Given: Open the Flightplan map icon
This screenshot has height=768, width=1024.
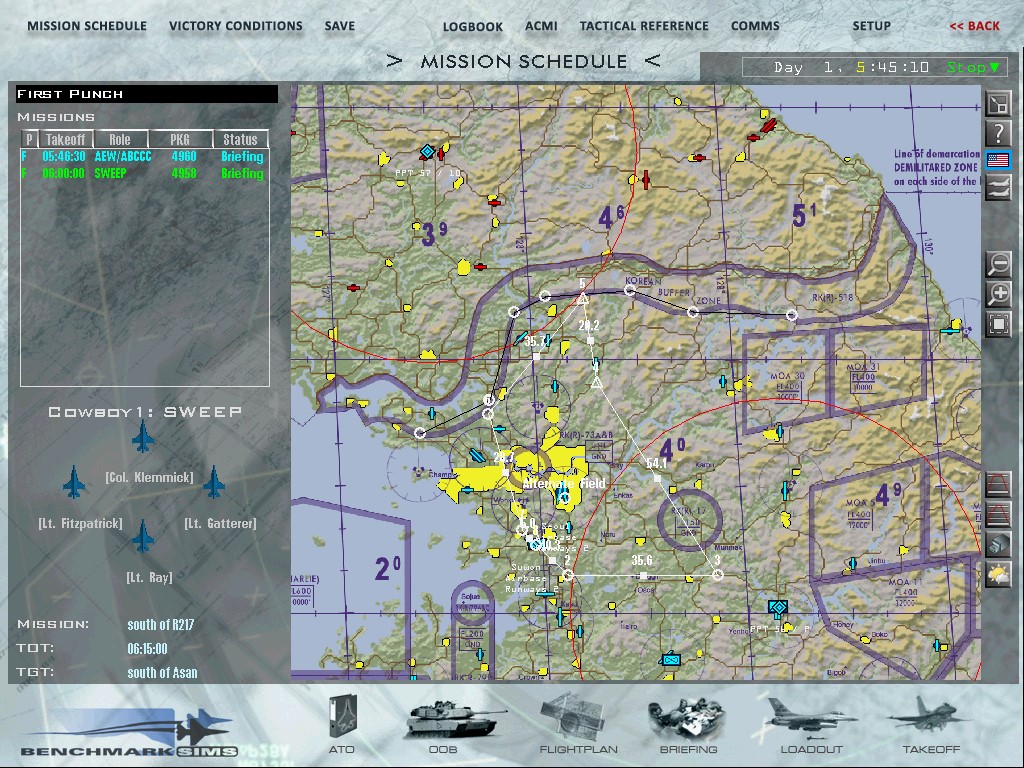Looking at the screenshot, I should [573, 717].
